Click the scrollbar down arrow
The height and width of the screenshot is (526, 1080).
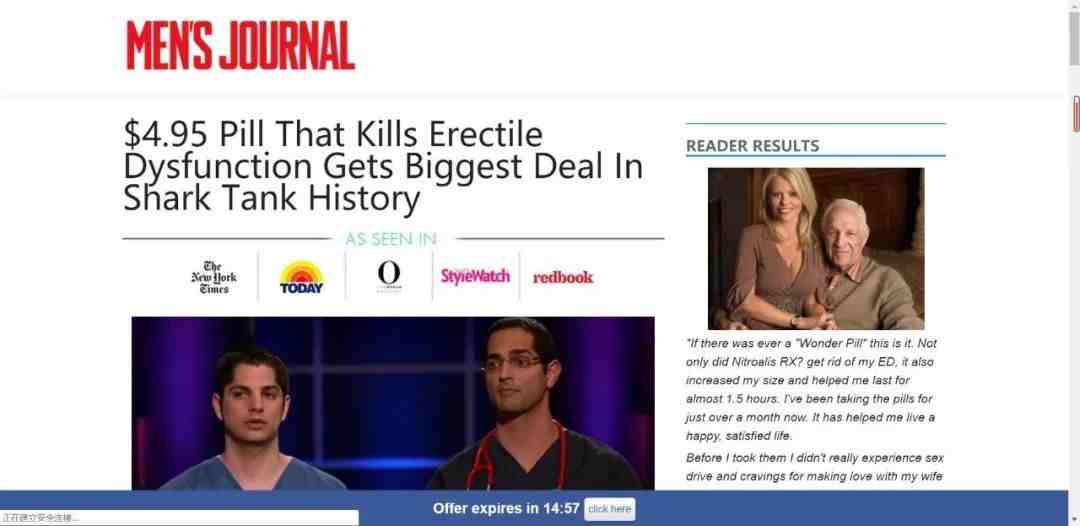(x=1074, y=520)
